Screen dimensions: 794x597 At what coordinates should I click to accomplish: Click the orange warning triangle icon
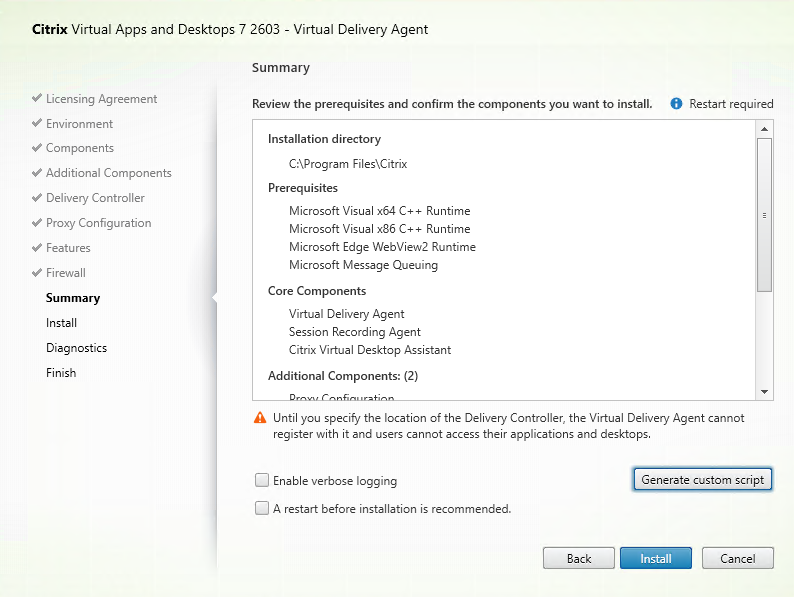[x=260, y=418]
